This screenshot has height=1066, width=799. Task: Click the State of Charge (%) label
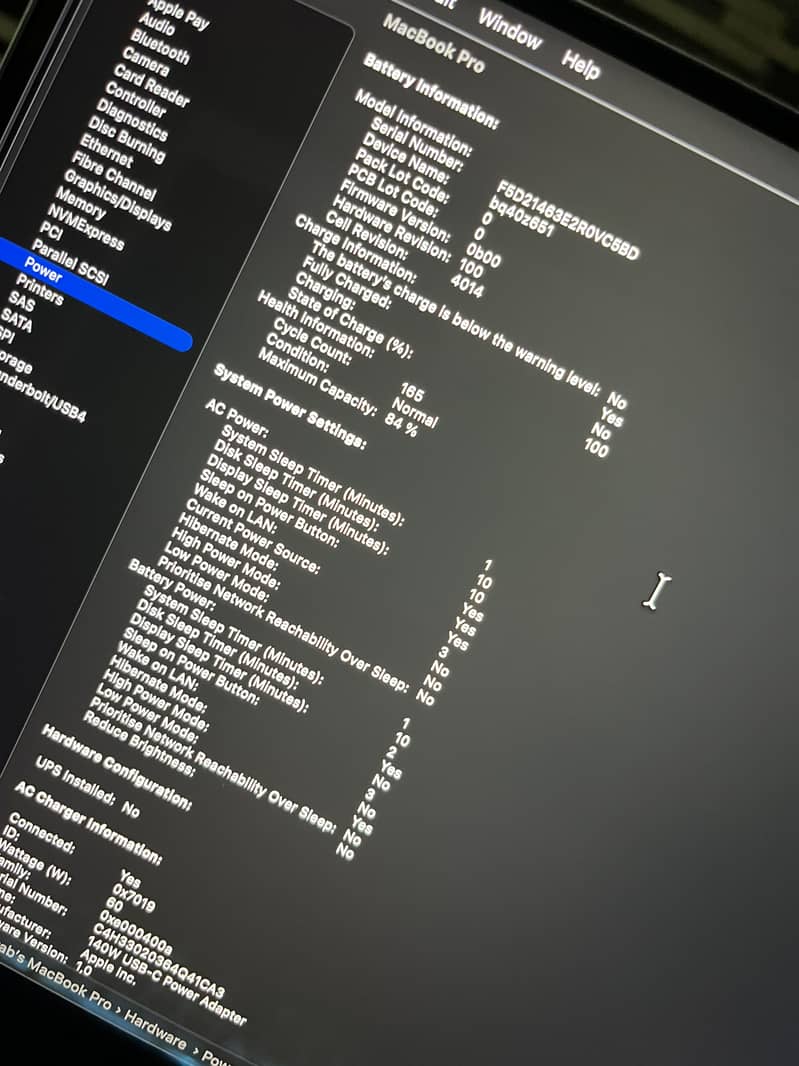pyautogui.click(x=350, y=323)
